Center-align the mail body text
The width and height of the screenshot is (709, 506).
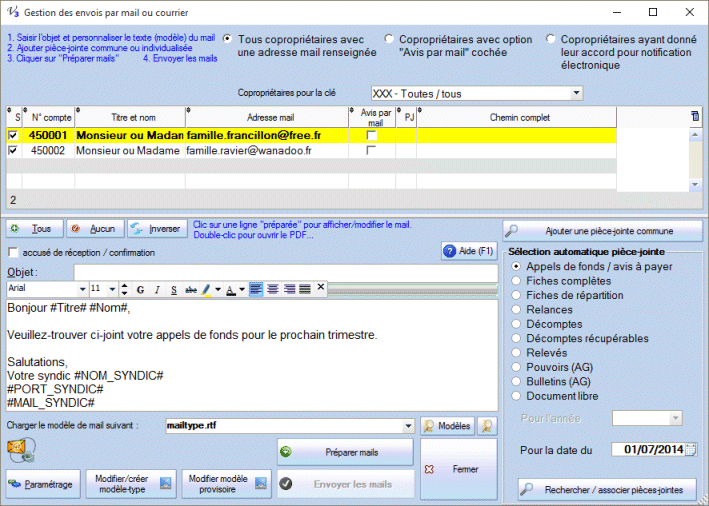click(272, 289)
